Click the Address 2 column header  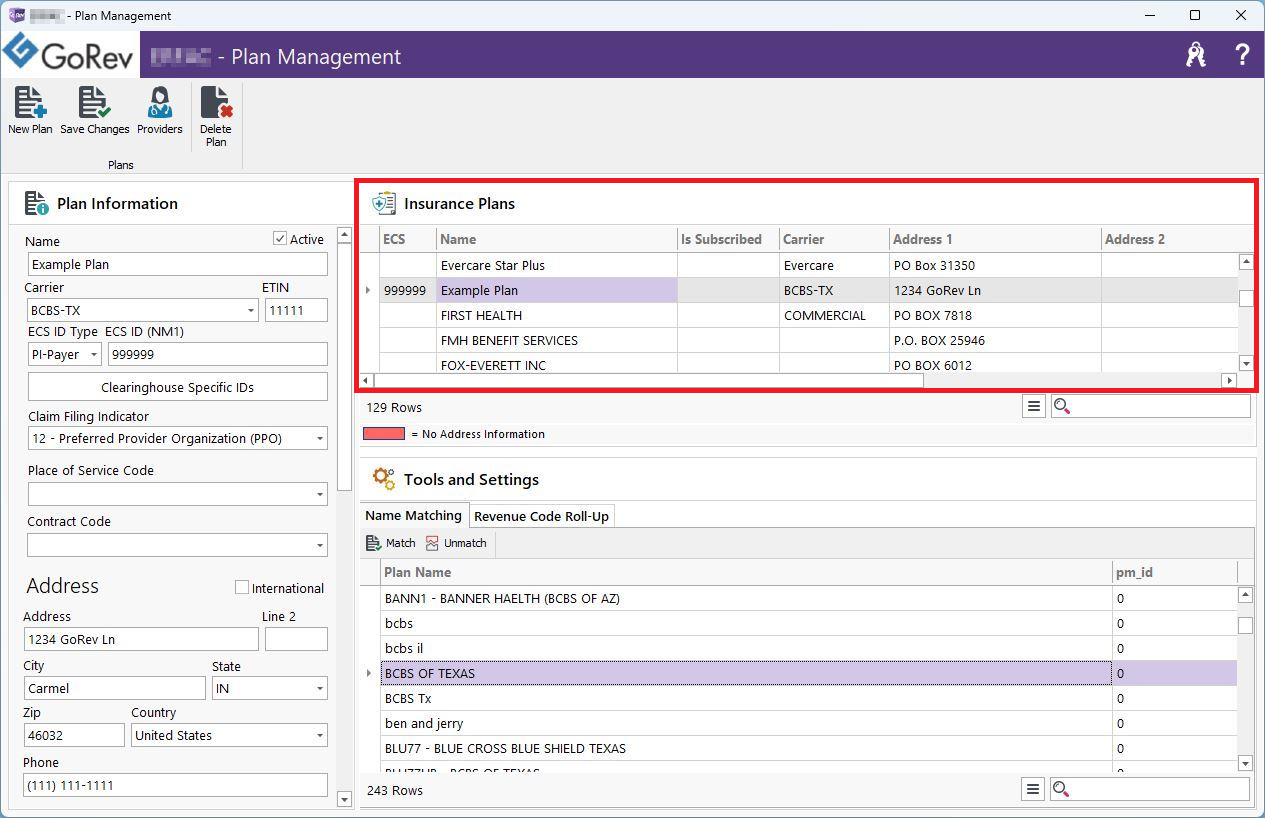pyautogui.click(x=1170, y=239)
